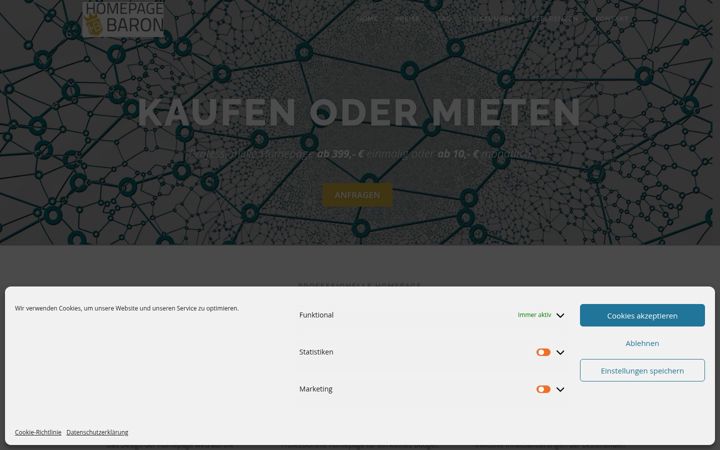Select the Marketing category label
This screenshot has height=450, width=720.
(x=316, y=389)
